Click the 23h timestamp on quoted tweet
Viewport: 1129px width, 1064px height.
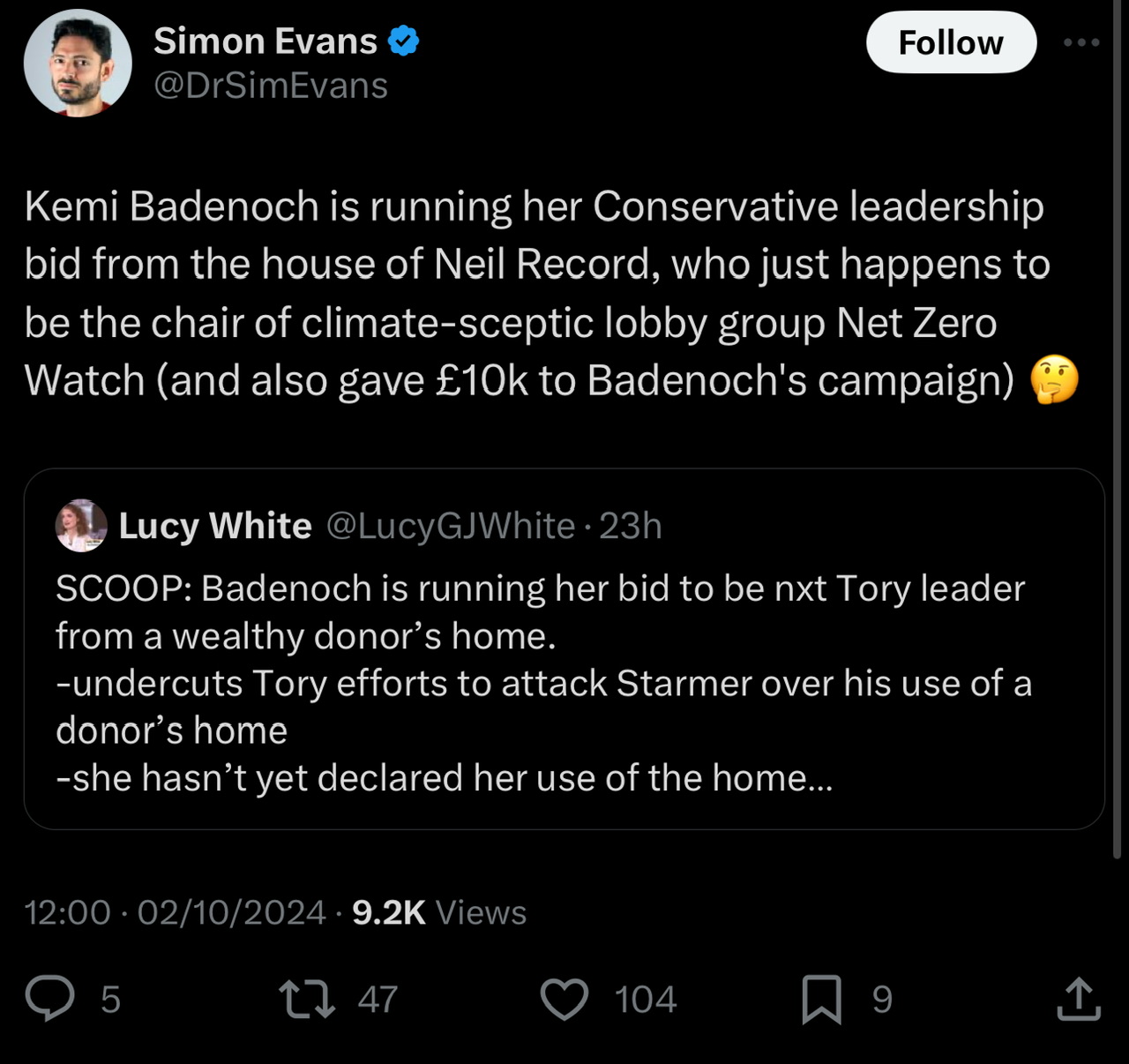pos(631,526)
